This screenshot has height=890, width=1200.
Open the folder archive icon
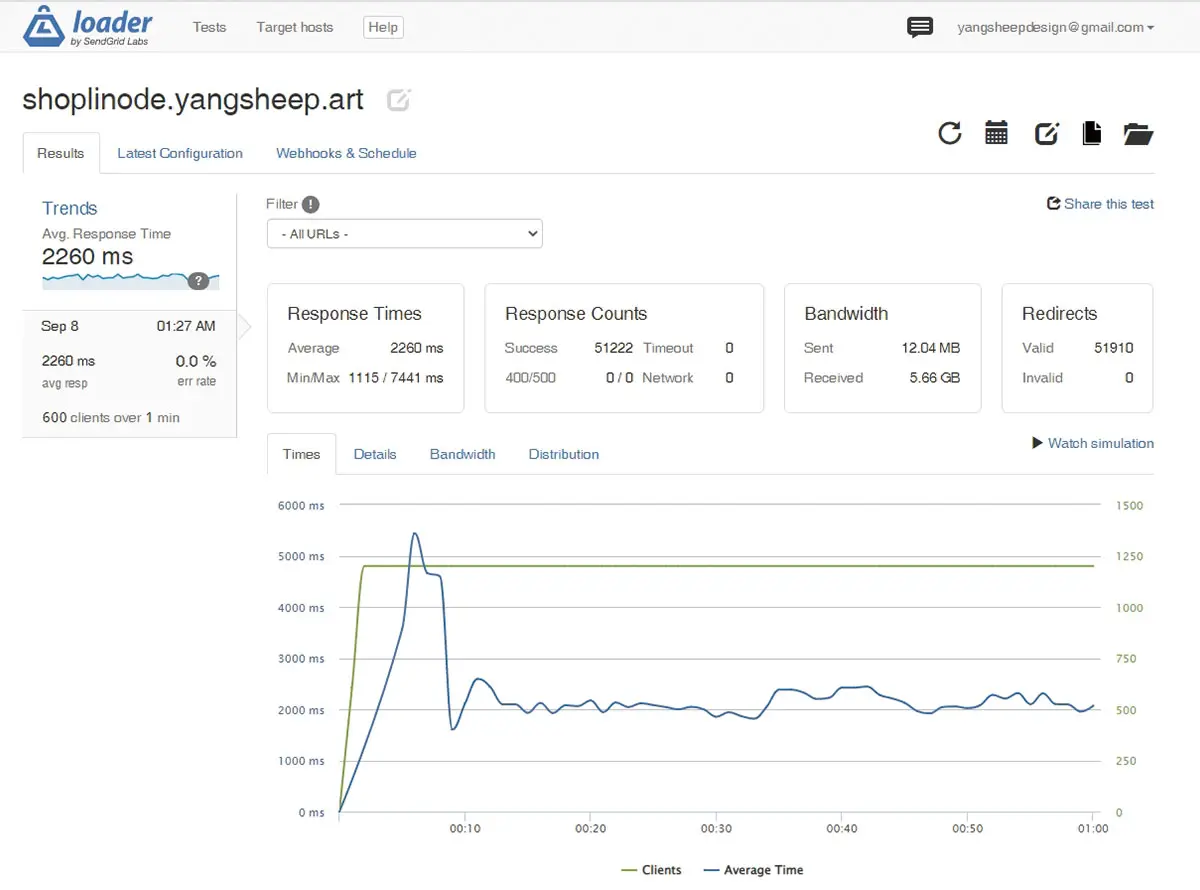[1138, 133]
